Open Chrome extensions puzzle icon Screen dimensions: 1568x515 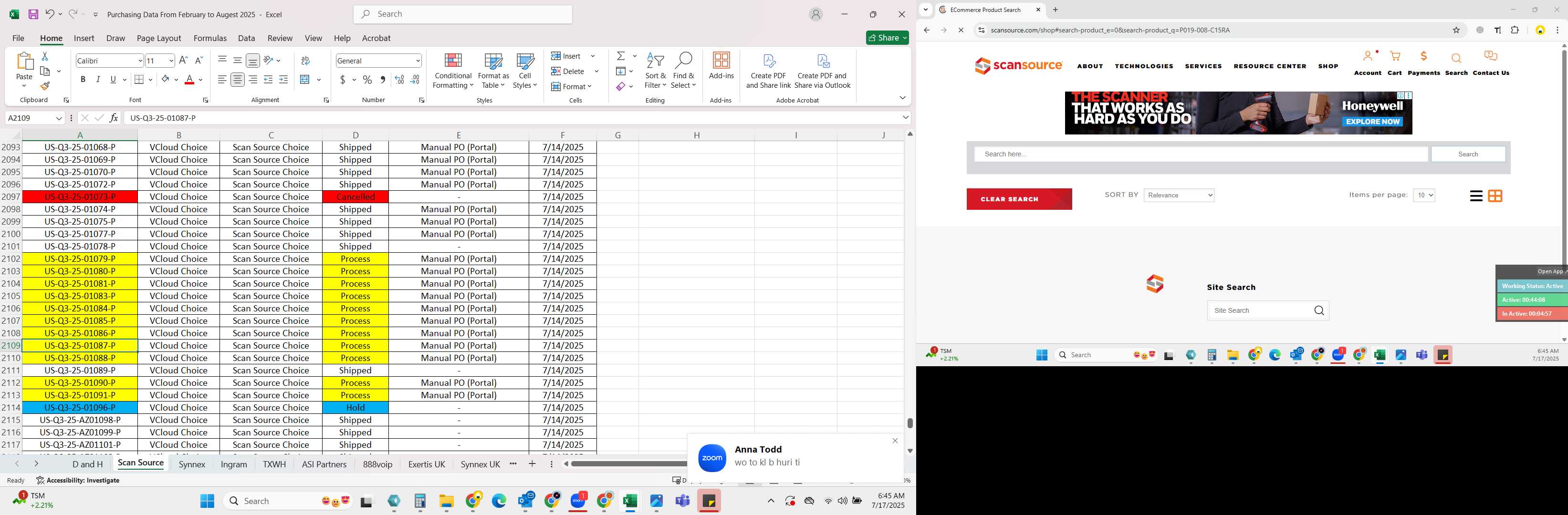1515,31
